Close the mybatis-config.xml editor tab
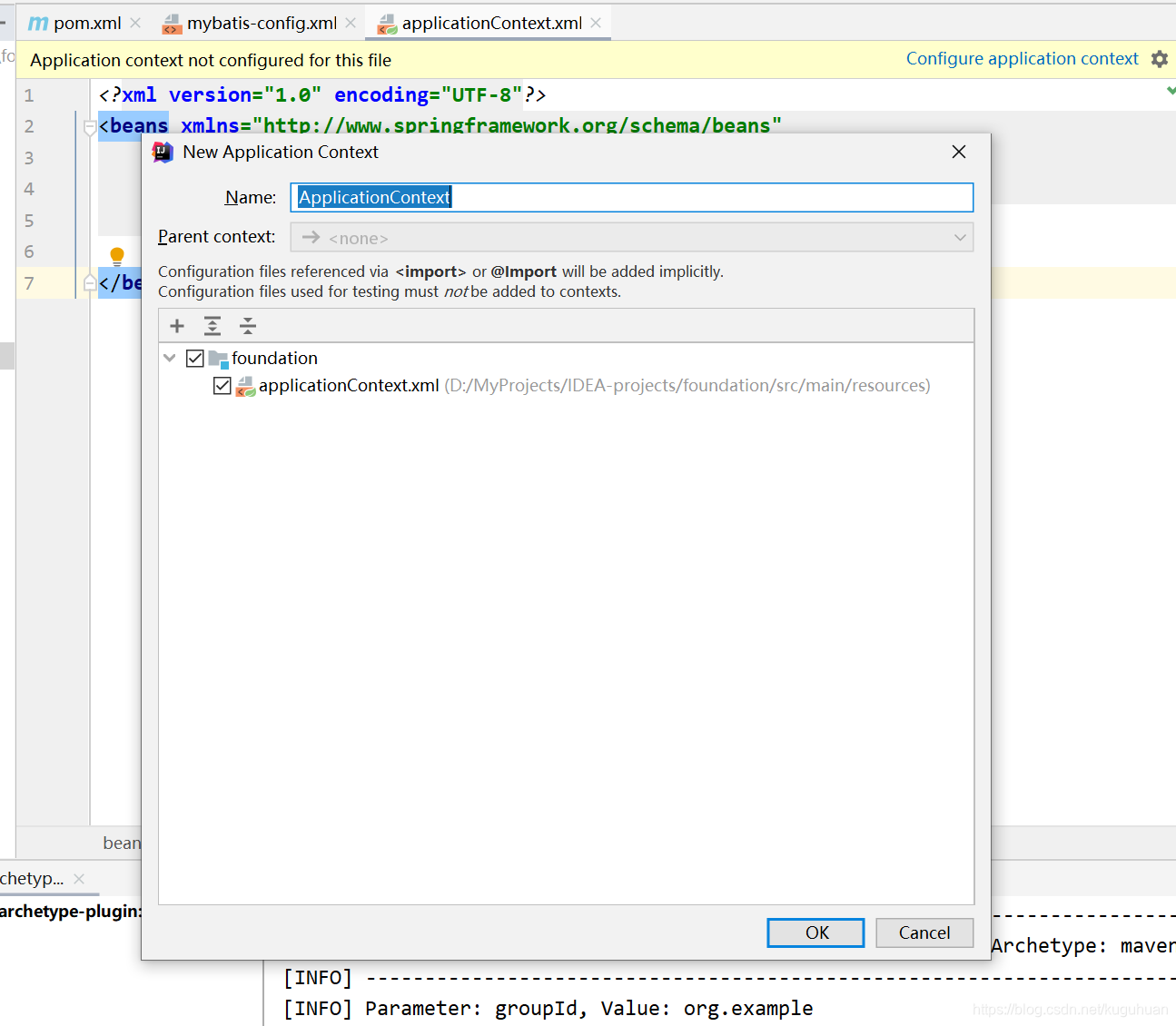The image size is (1176, 1026). pyautogui.click(x=351, y=23)
